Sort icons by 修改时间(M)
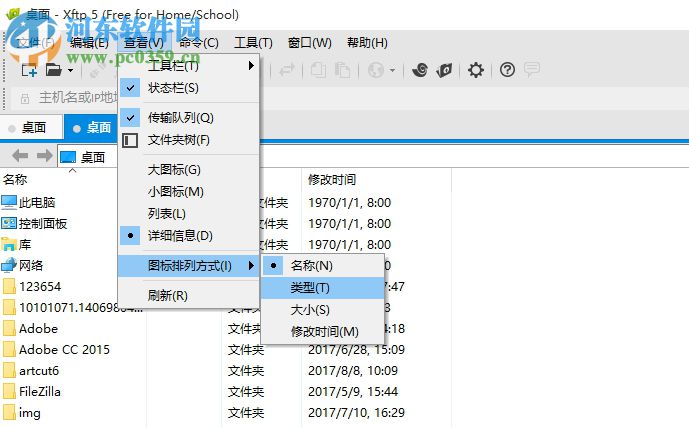Image resolution: width=689 pixels, height=428 pixels. 323,331
